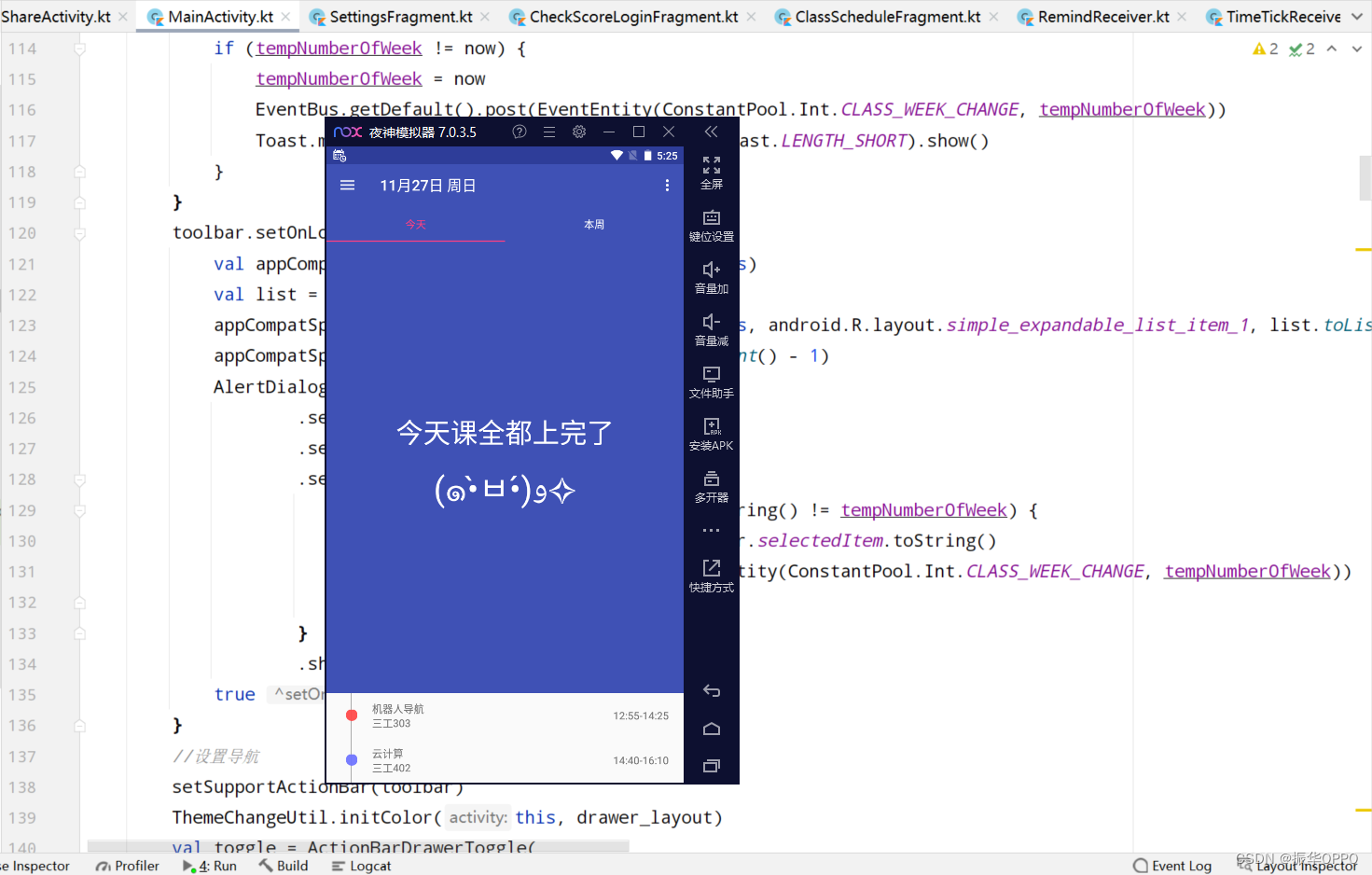Click the green checkmark typo indicator

(x=1302, y=49)
